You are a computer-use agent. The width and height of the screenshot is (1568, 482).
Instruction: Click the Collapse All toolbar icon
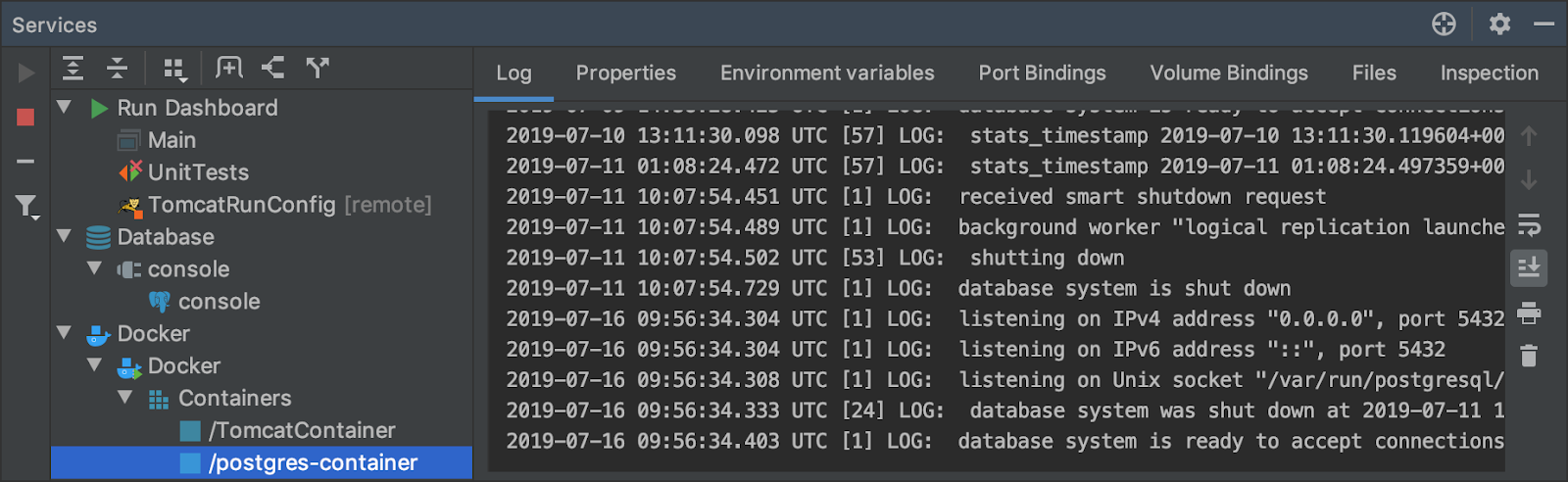tap(117, 68)
